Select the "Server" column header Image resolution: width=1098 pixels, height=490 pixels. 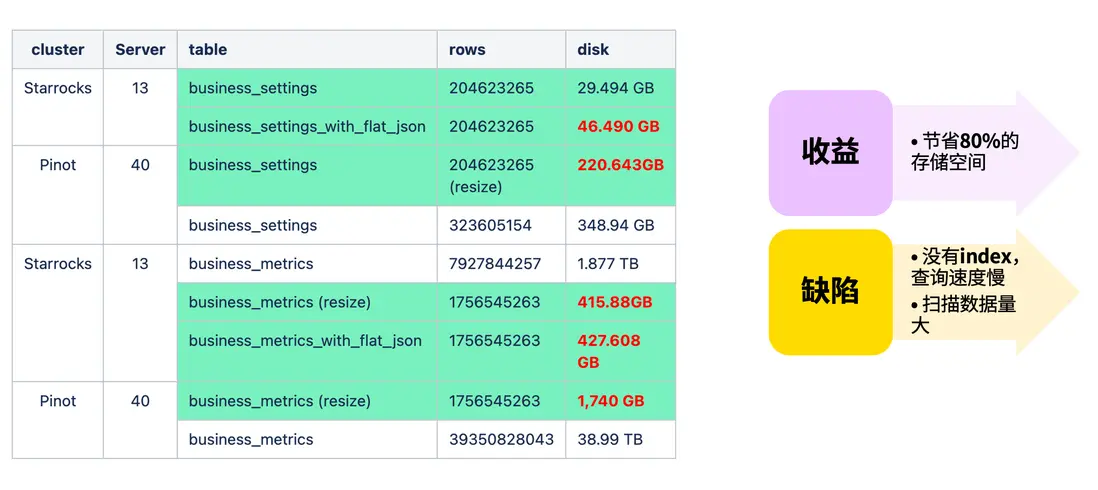[140, 49]
